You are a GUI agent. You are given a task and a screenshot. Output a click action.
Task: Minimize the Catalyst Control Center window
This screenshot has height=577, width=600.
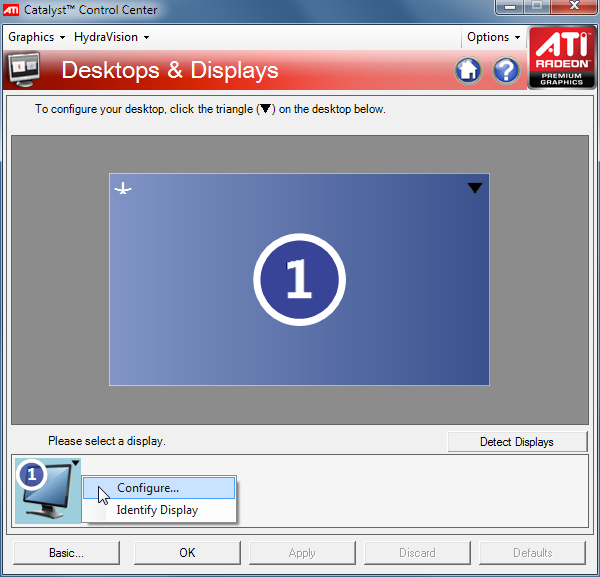(510, 6)
